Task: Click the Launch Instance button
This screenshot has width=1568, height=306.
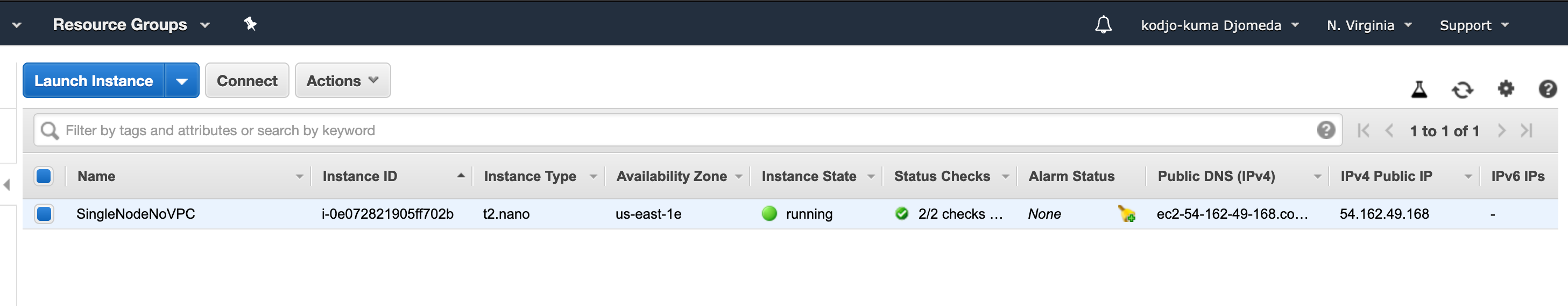Action: coord(94,81)
